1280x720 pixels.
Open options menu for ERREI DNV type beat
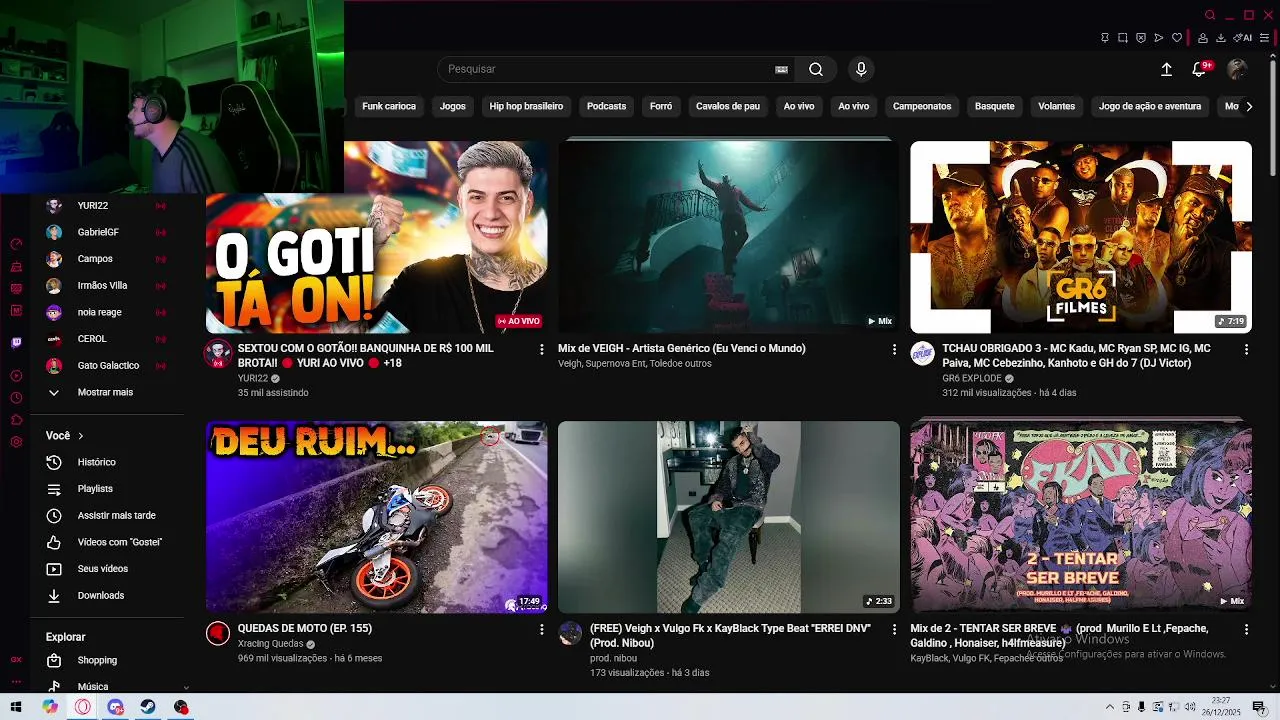(x=894, y=629)
